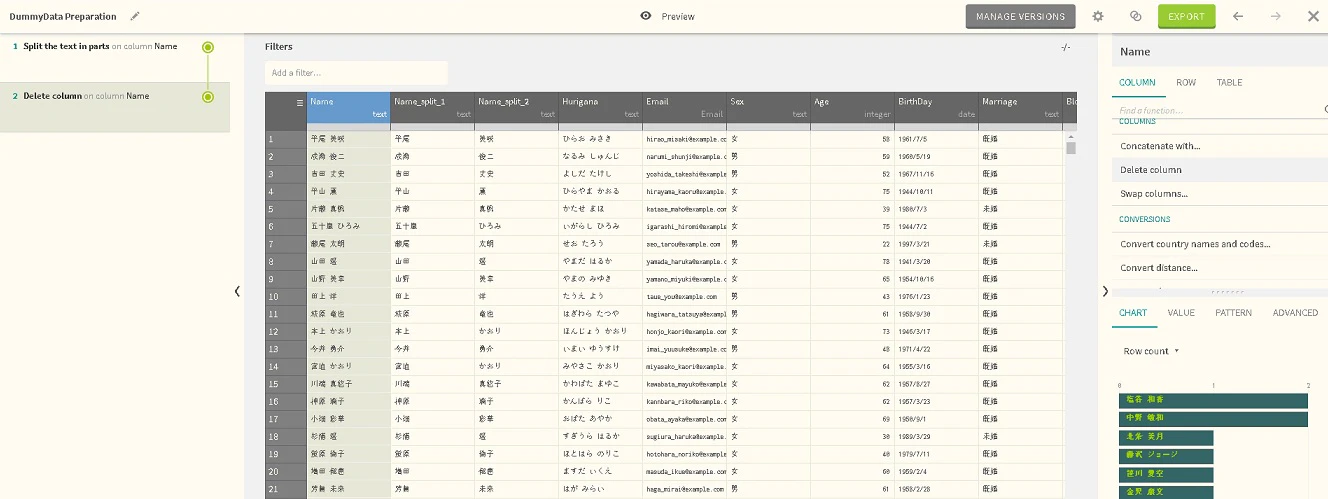This screenshot has width=1328, height=499.
Task: Click row number 21 in grid
Action: coord(285,488)
